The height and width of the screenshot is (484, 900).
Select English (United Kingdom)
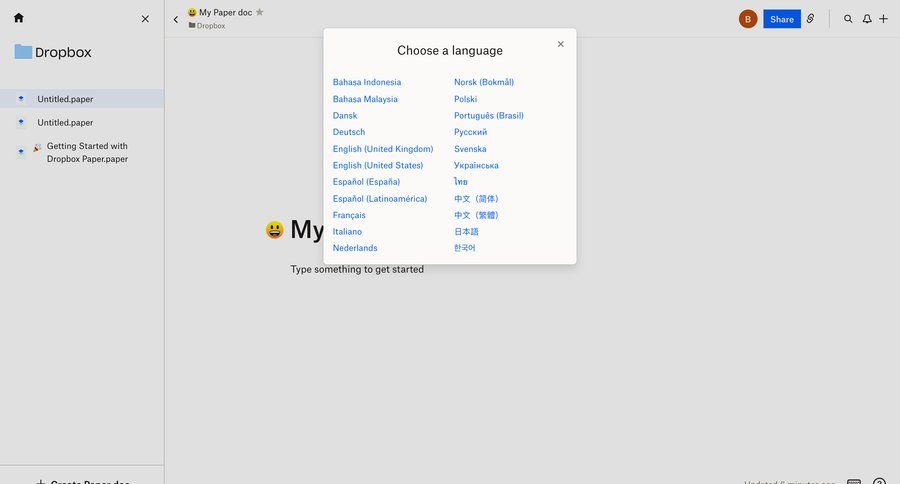383,149
